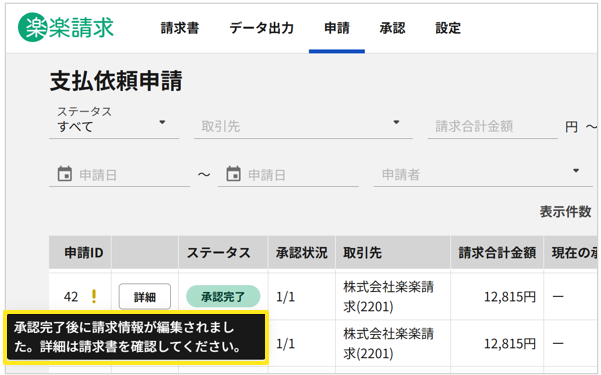
Task: Click the 請求合計金額 column header
Action: [497, 253]
